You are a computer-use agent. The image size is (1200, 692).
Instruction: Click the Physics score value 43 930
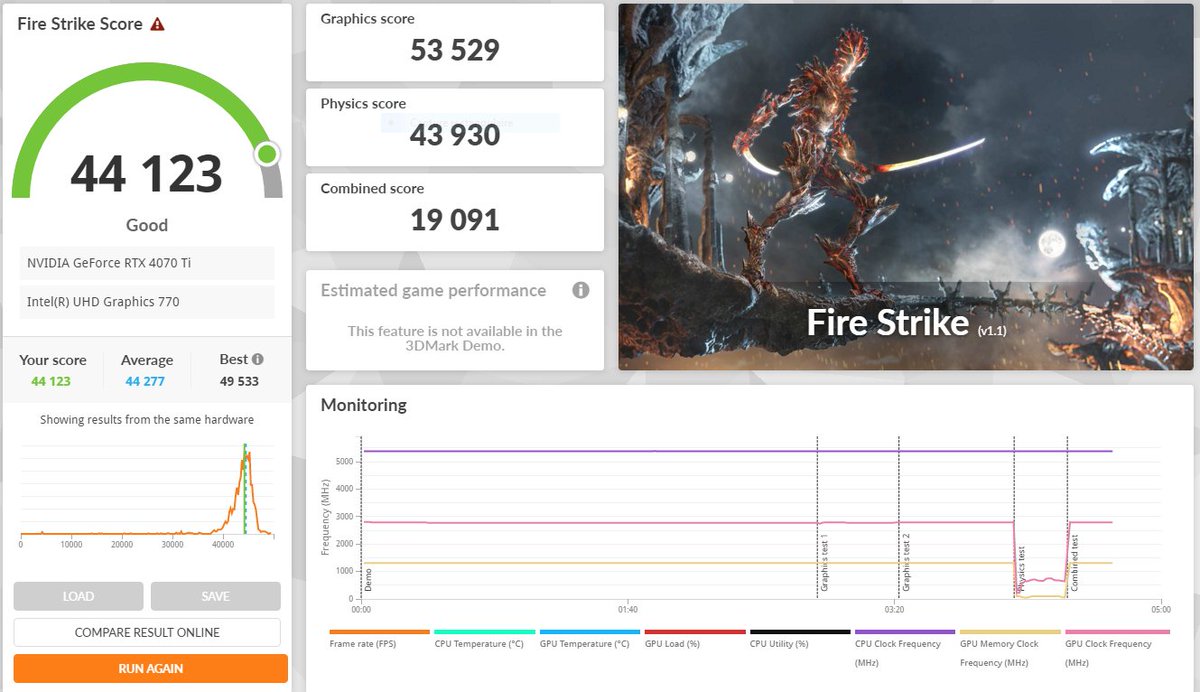(455, 135)
